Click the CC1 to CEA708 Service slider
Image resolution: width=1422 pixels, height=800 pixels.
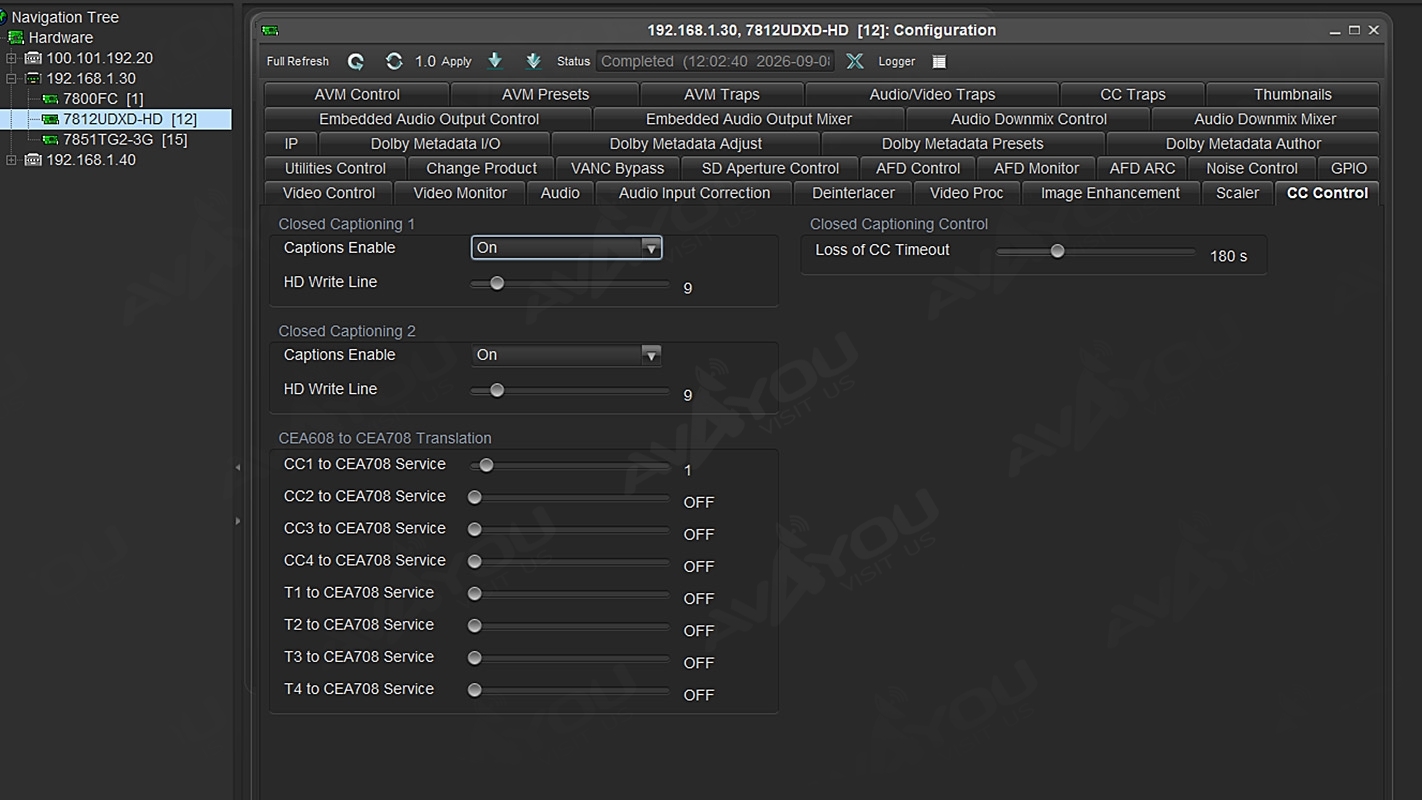[x=570, y=466]
